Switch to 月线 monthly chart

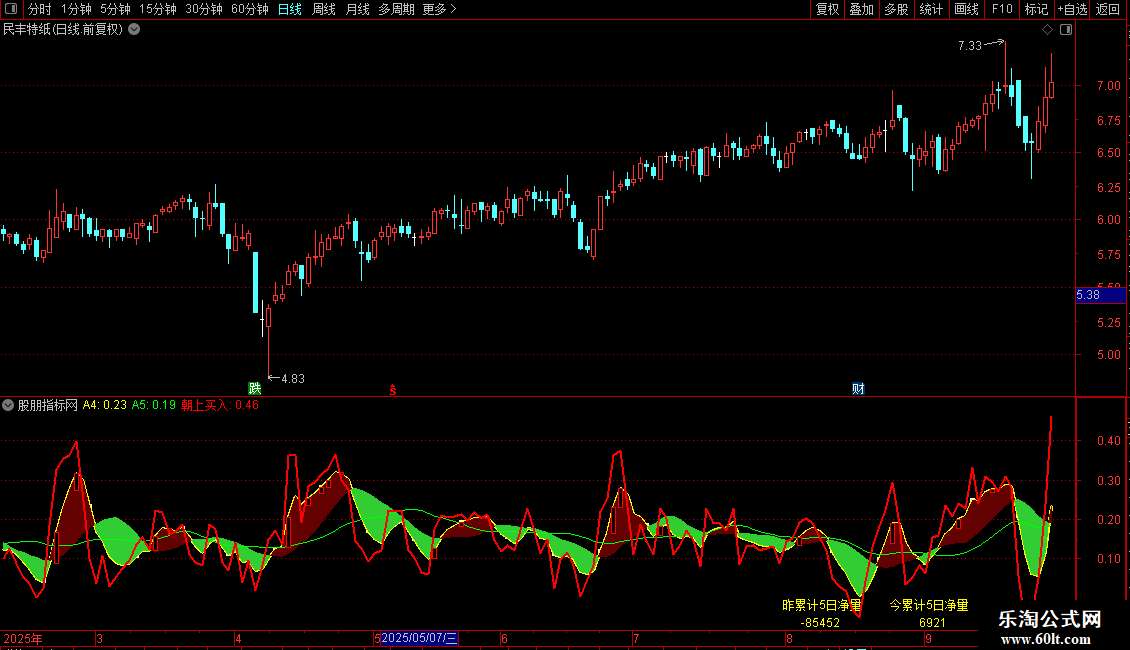(357, 9)
